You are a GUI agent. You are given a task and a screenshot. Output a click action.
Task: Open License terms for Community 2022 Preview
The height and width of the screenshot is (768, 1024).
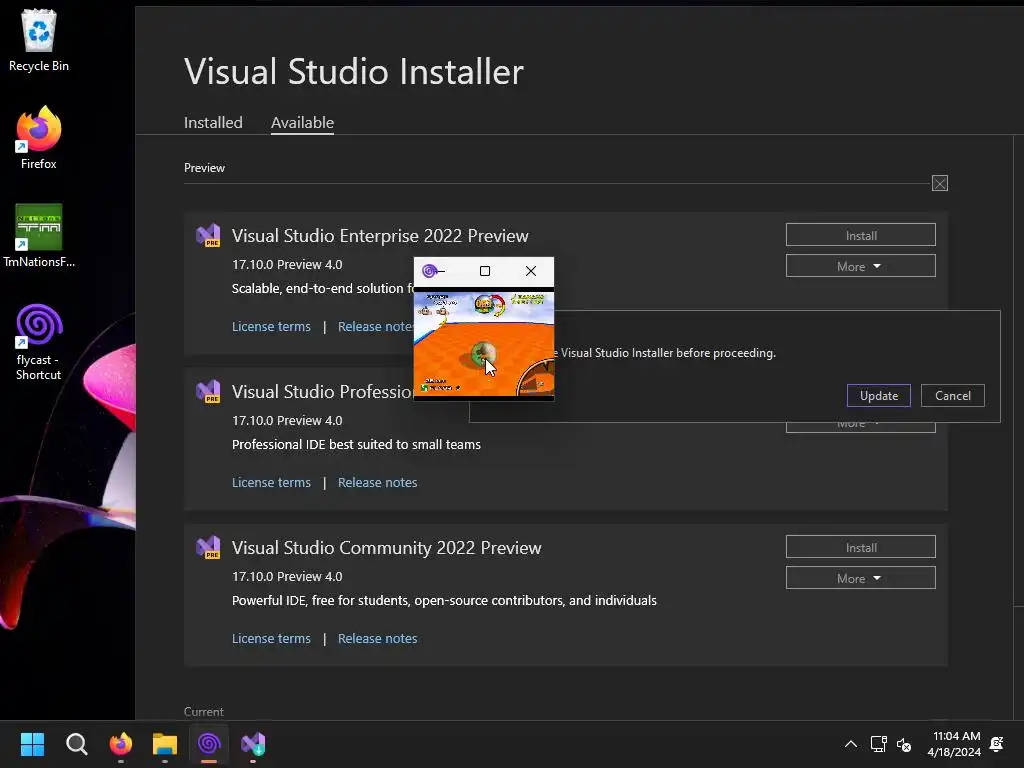tap(271, 639)
